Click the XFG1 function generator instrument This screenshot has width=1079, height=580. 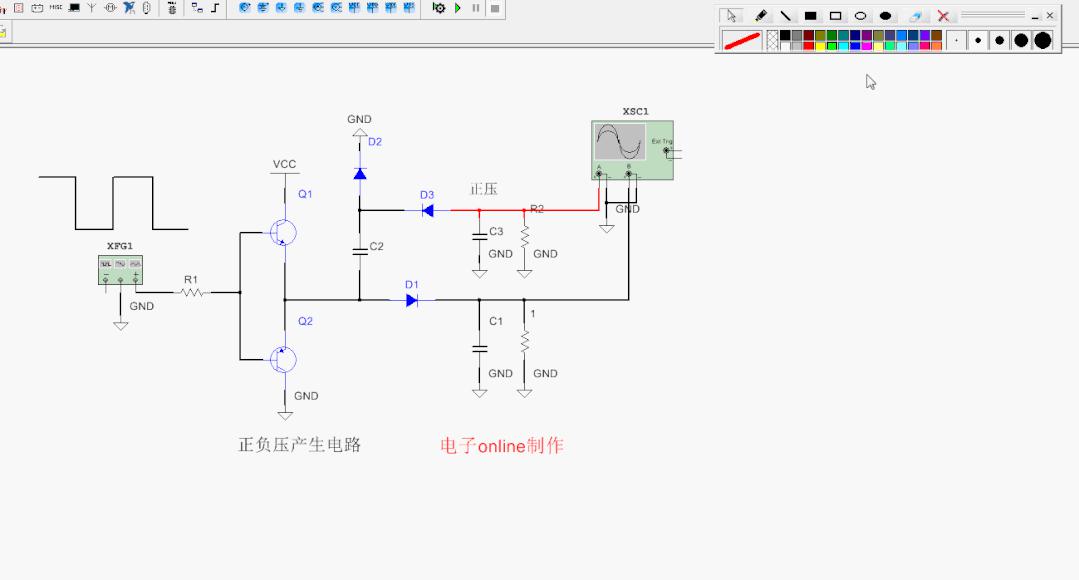point(120,269)
